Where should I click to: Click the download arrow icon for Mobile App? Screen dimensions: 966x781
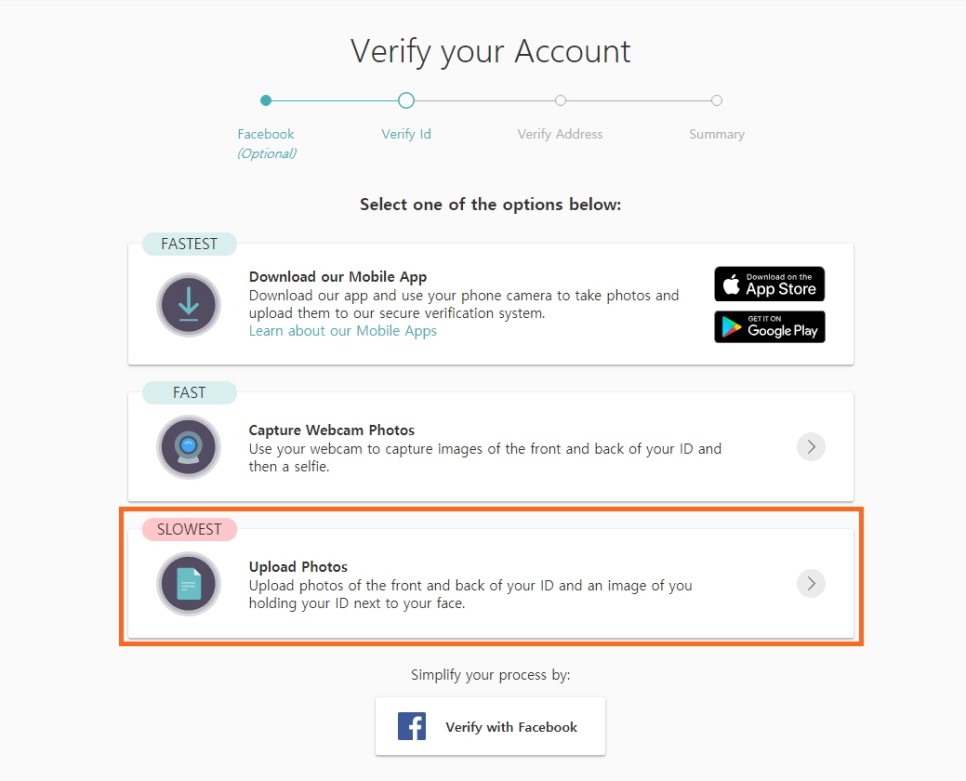[188, 304]
